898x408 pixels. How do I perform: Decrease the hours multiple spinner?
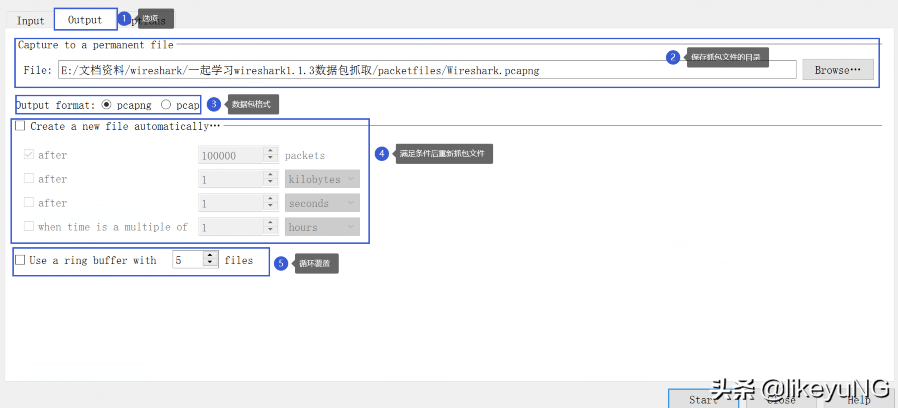tap(270, 232)
